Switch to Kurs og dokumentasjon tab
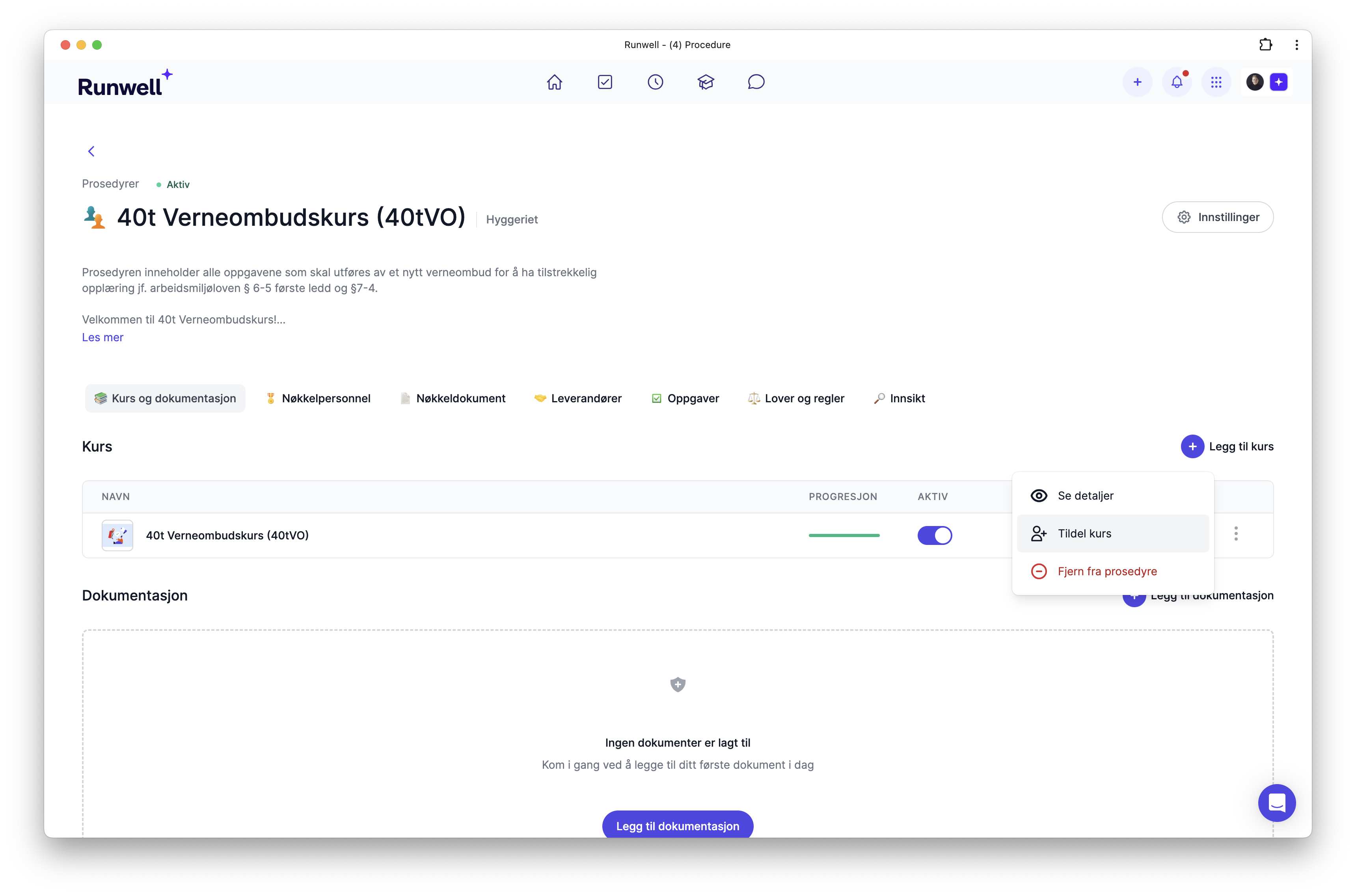 click(165, 398)
